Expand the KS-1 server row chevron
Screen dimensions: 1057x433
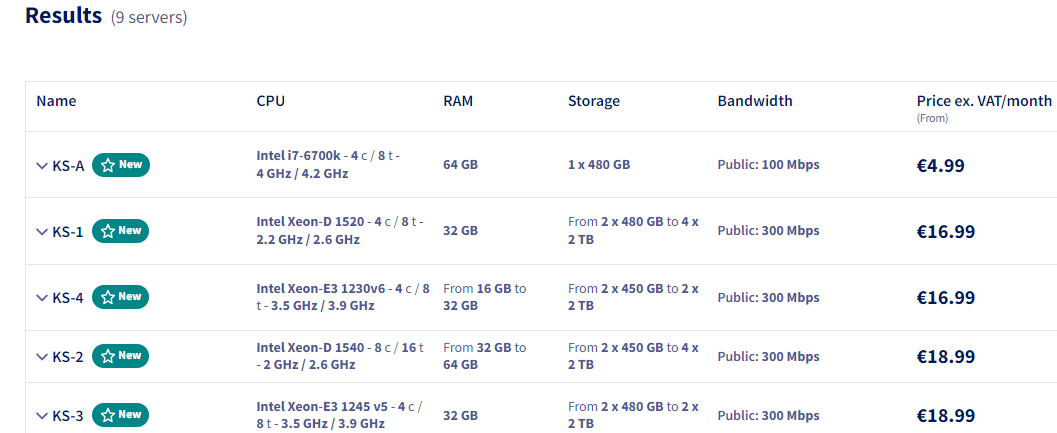coord(42,232)
